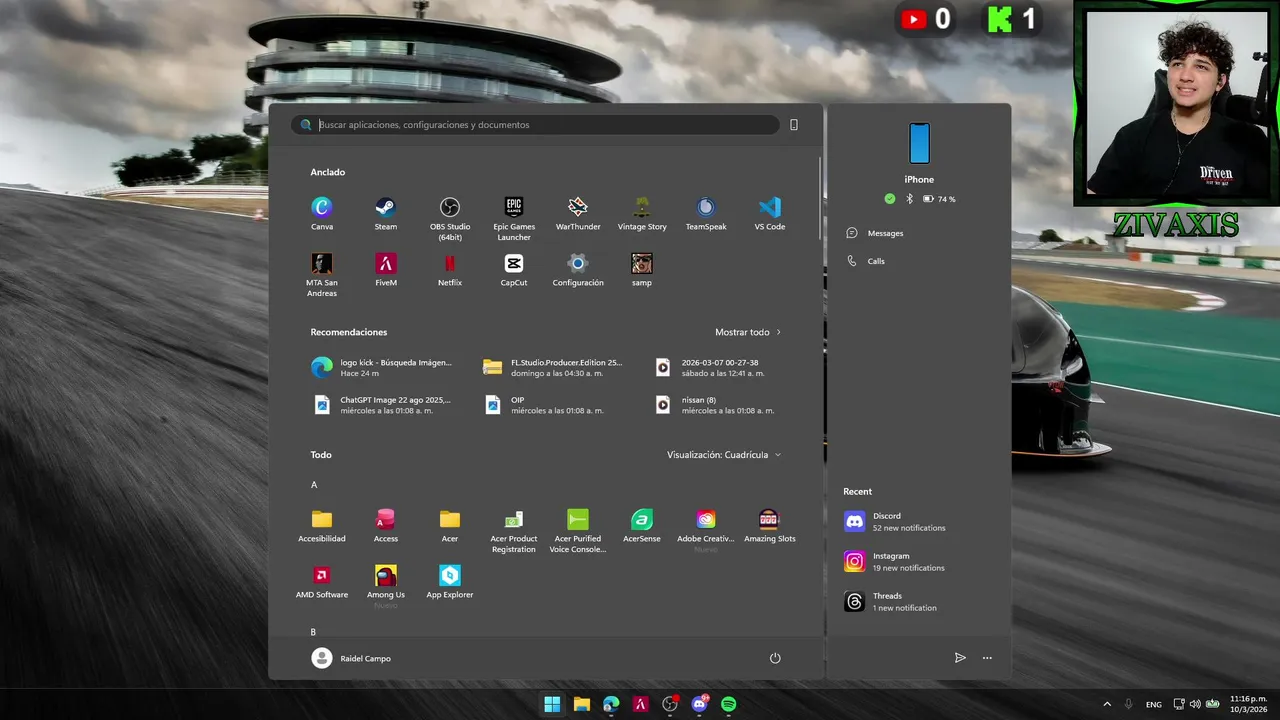Open App Explorer
Viewport: 1280px width, 720px height.
(x=450, y=581)
